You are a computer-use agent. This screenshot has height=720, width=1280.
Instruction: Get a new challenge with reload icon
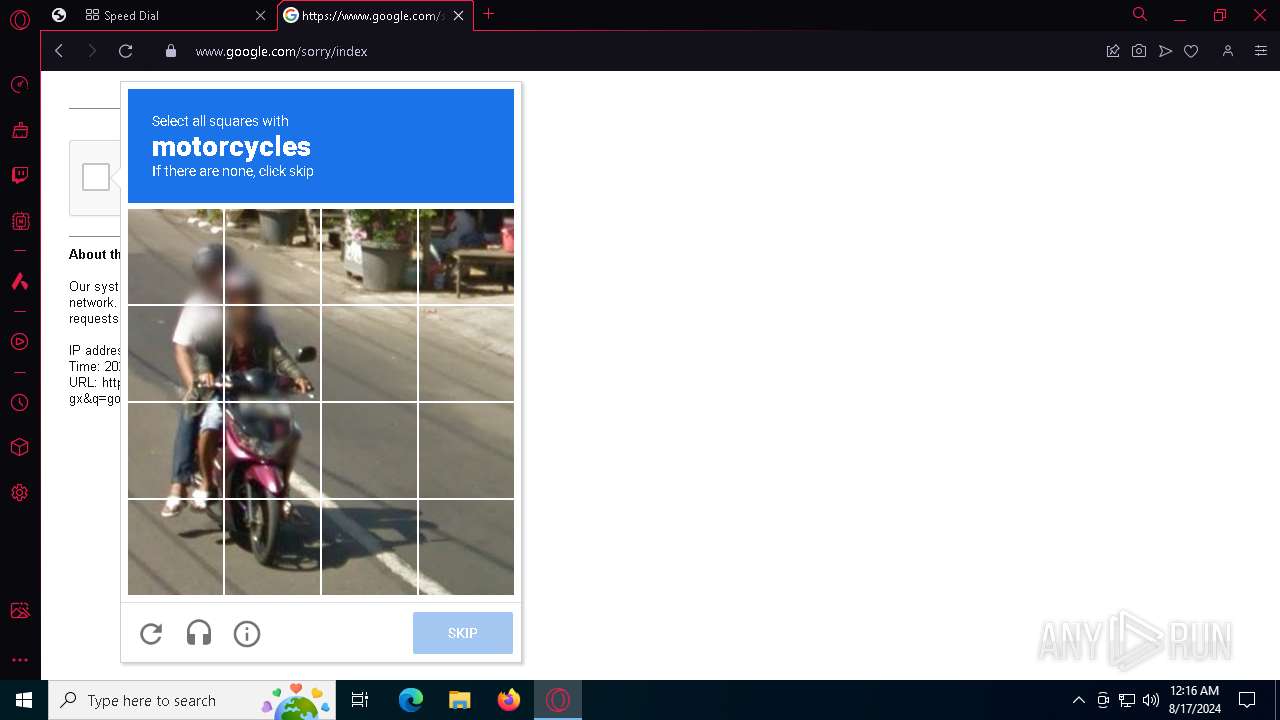(151, 633)
